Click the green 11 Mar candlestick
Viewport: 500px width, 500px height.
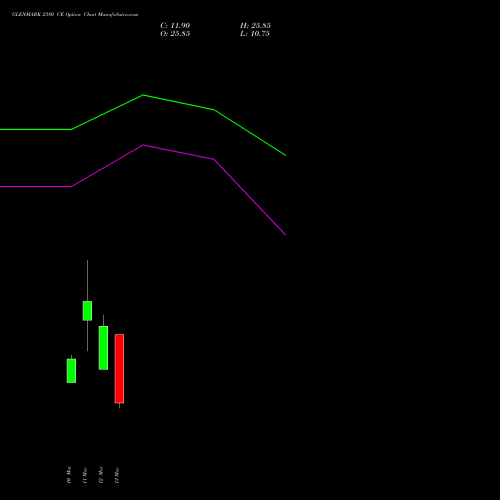(87, 311)
